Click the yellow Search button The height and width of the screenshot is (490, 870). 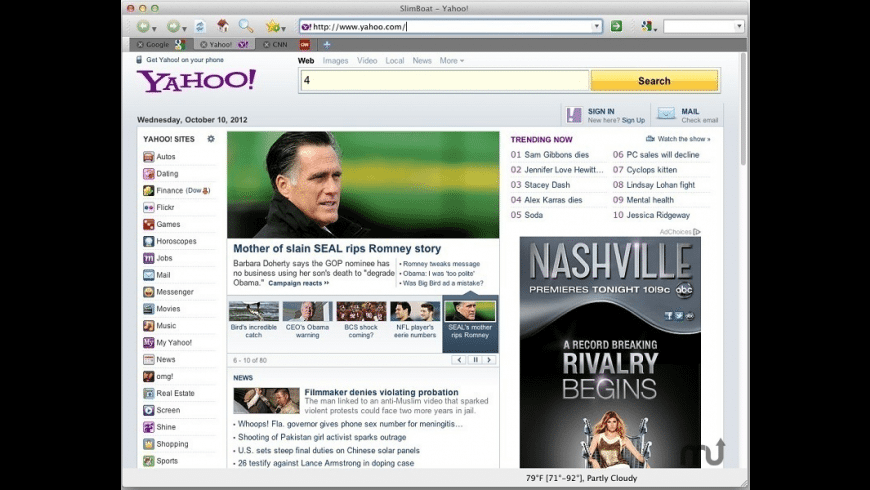point(654,80)
